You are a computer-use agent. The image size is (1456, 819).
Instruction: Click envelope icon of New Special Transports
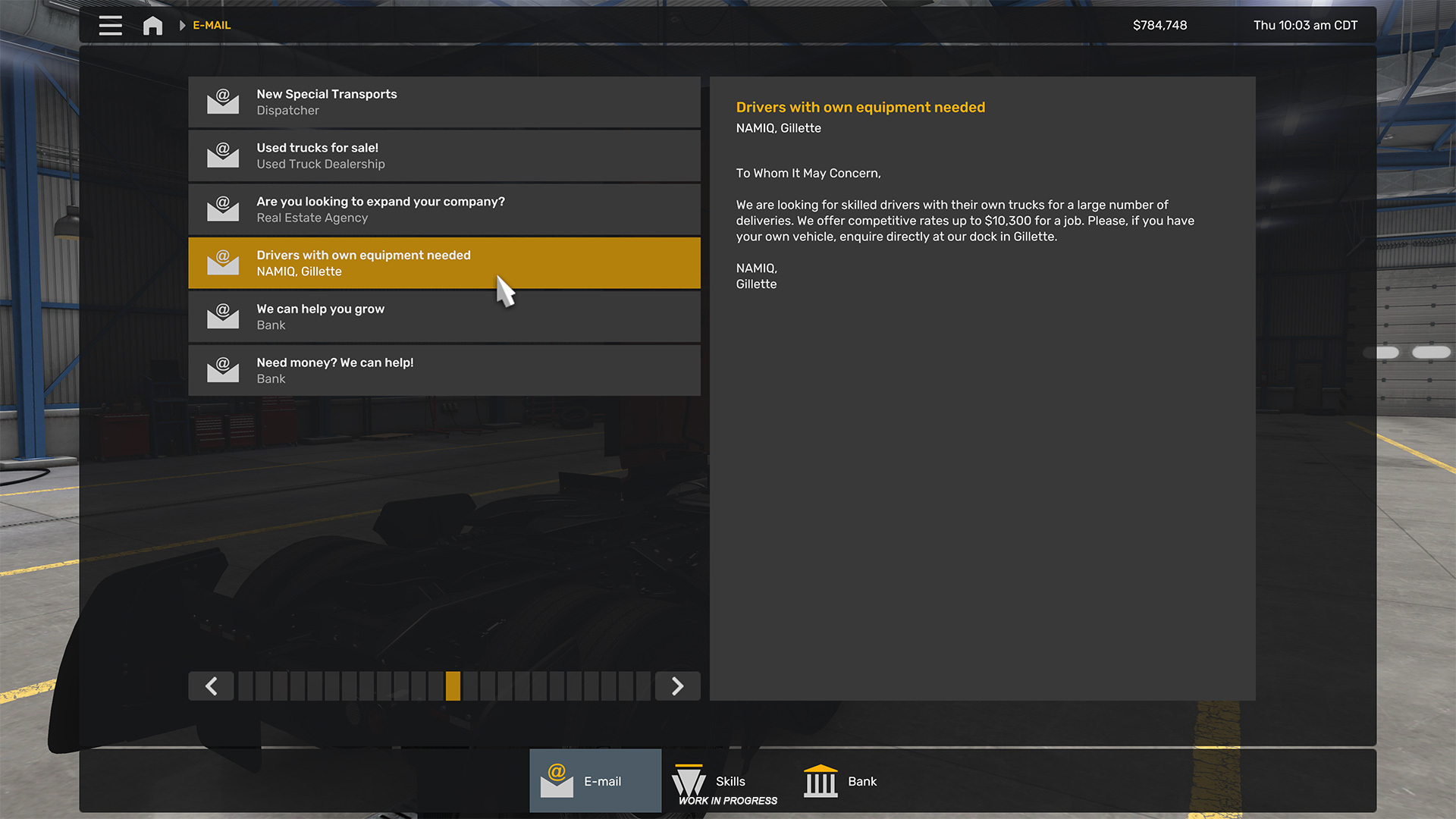click(x=223, y=102)
